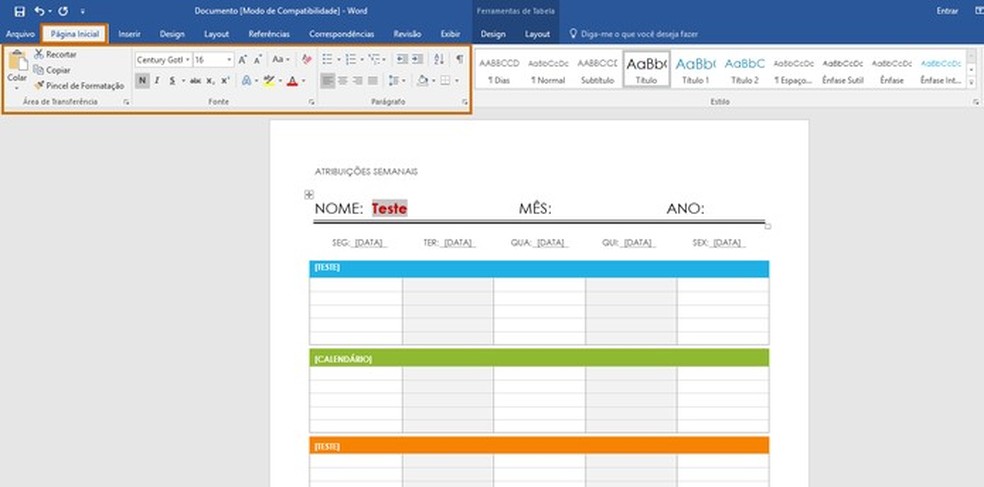Expand the Parágrafo dialog launcher
This screenshot has width=984, height=487.
pos(465,102)
